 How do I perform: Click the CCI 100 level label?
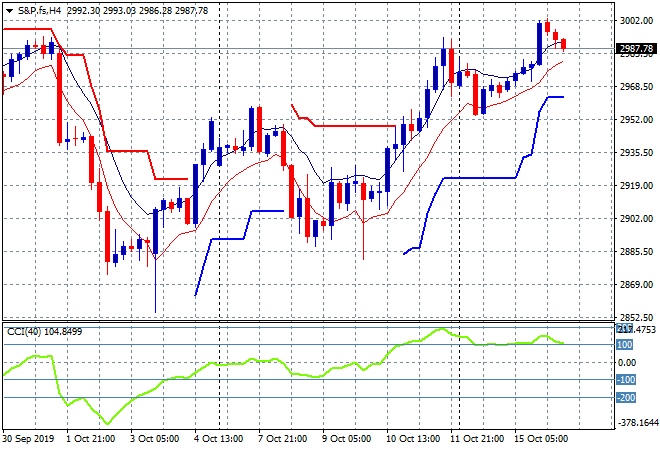point(625,345)
